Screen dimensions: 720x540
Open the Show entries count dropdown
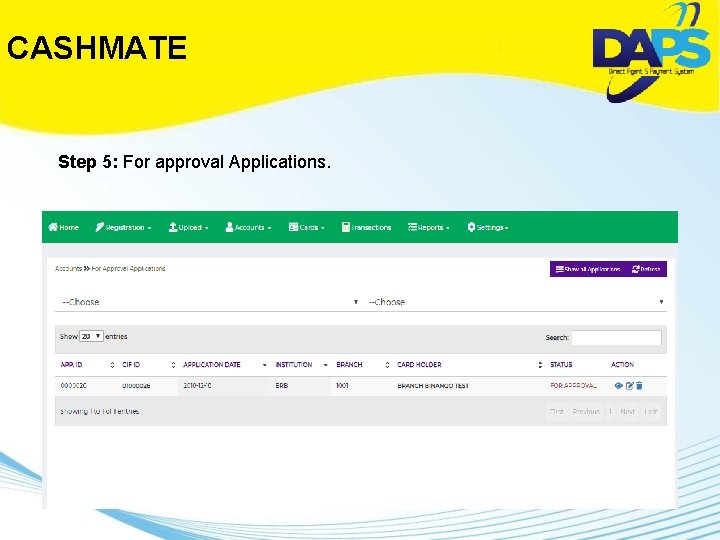[x=91, y=336]
